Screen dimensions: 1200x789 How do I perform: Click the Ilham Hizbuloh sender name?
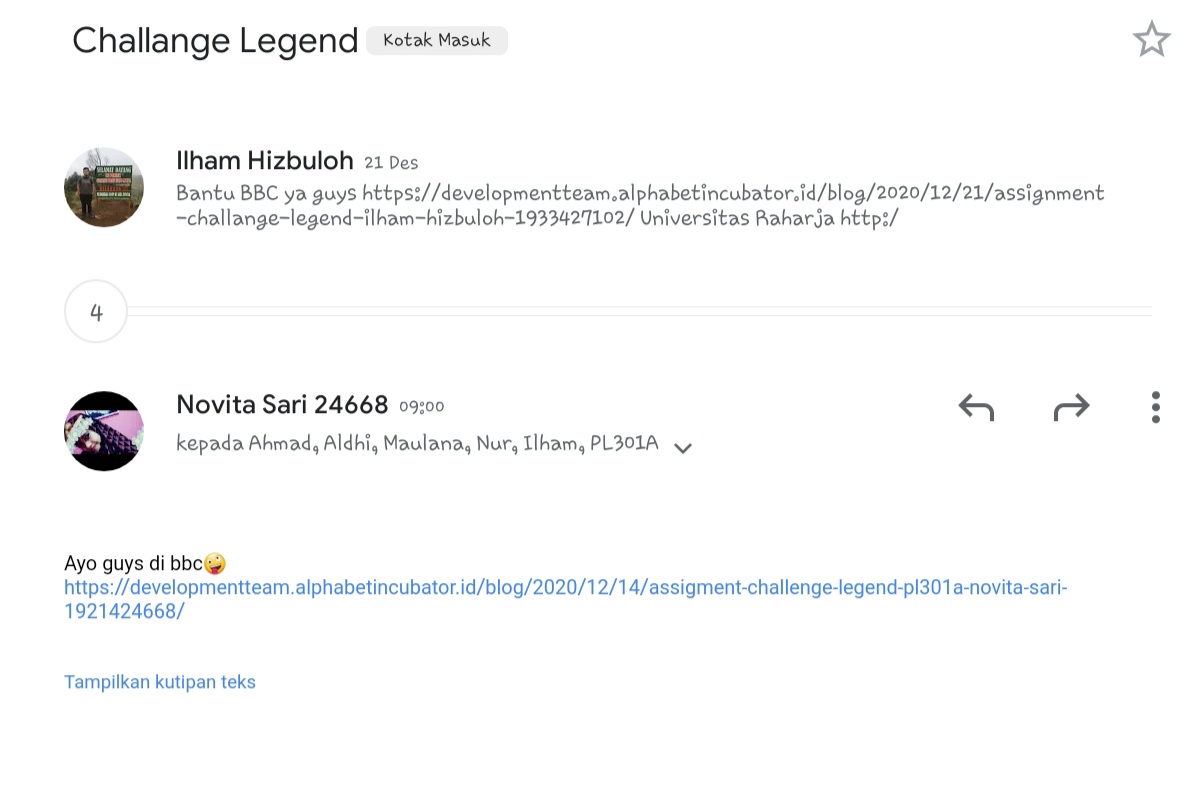pos(265,160)
